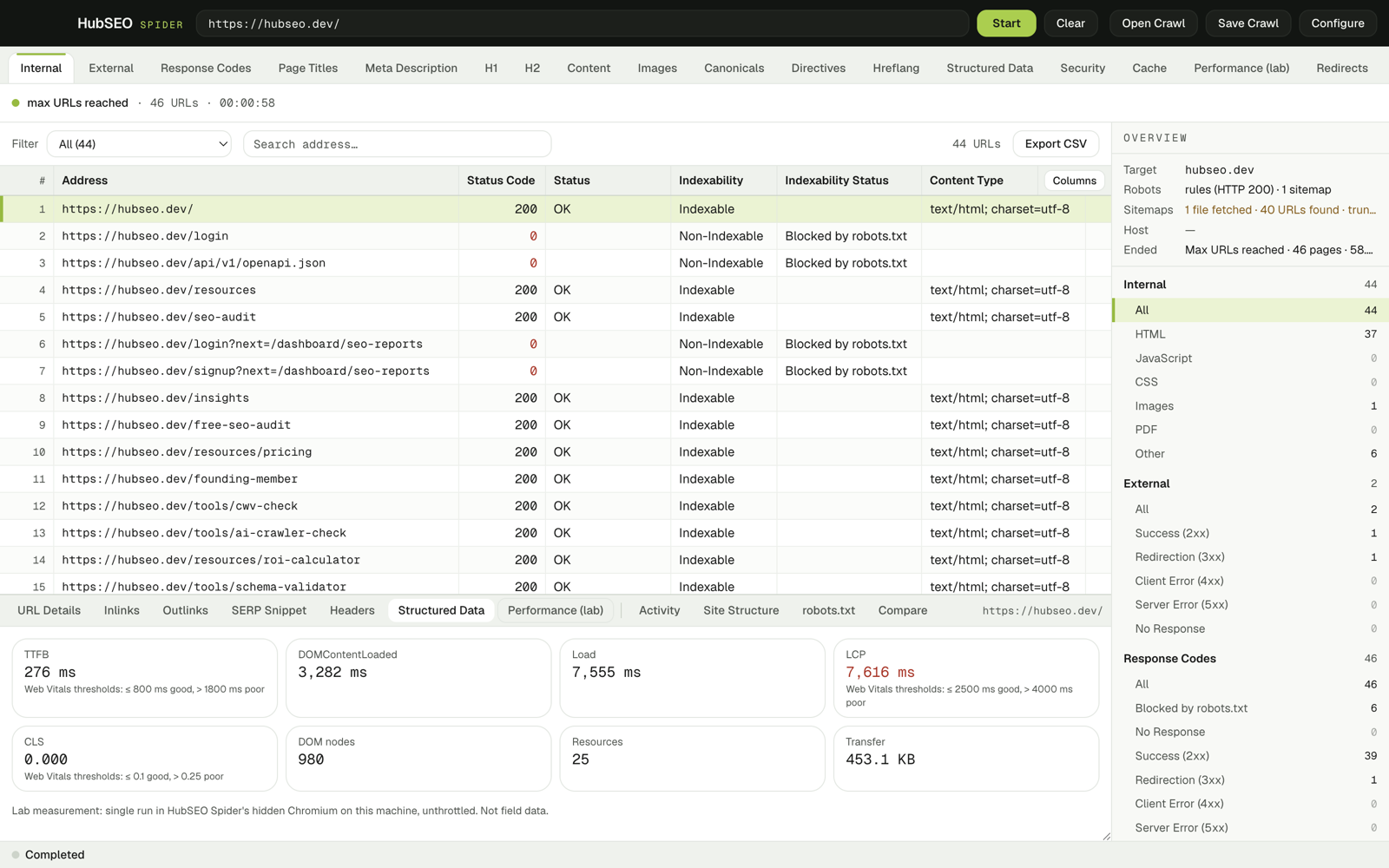Open the SERP Snippet panel
This screenshot has height=868, width=1389.
point(269,610)
